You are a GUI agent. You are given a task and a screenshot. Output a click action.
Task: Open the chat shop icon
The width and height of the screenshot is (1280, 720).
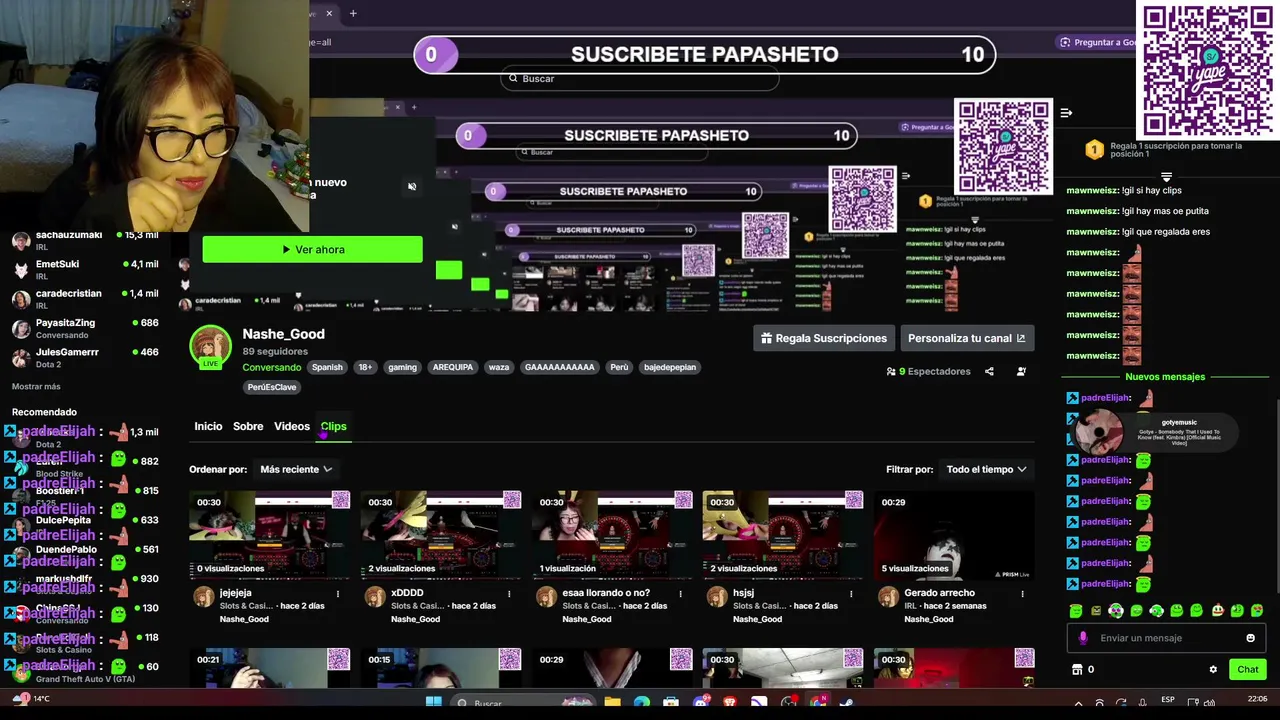[x=1077, y=669]
